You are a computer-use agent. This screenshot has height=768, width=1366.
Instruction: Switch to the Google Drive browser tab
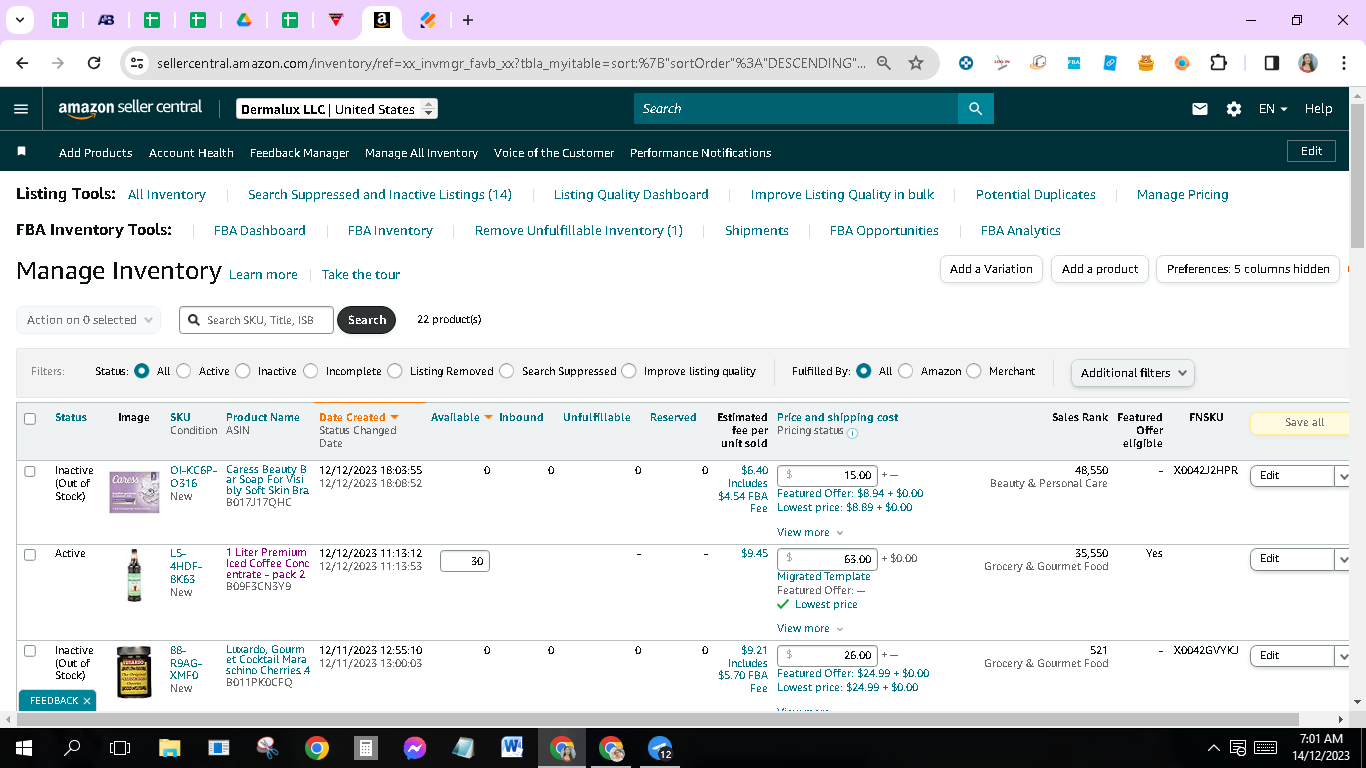[244, 20]
